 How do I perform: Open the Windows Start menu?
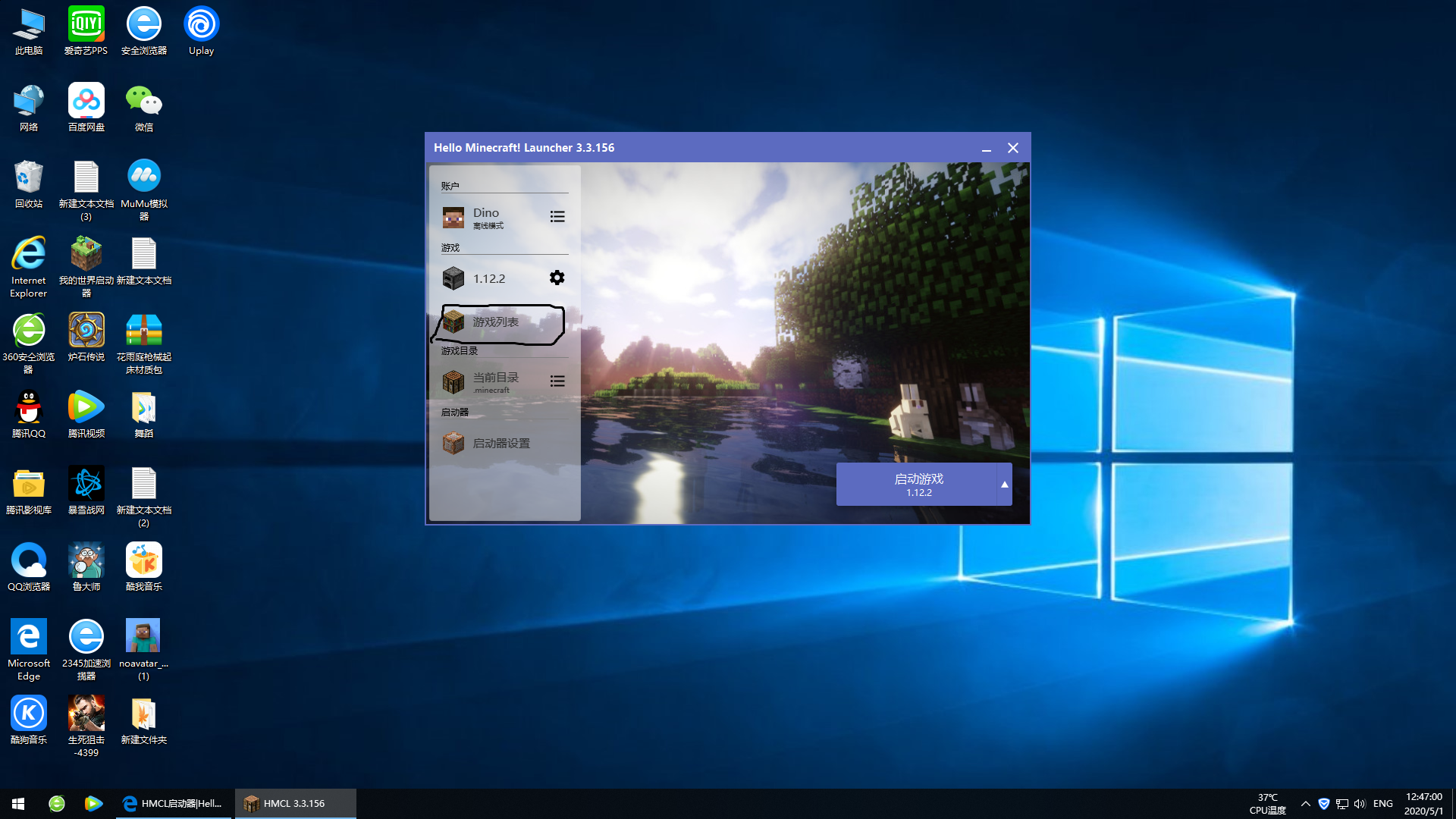pyautogui.click(x=18, y=804)
